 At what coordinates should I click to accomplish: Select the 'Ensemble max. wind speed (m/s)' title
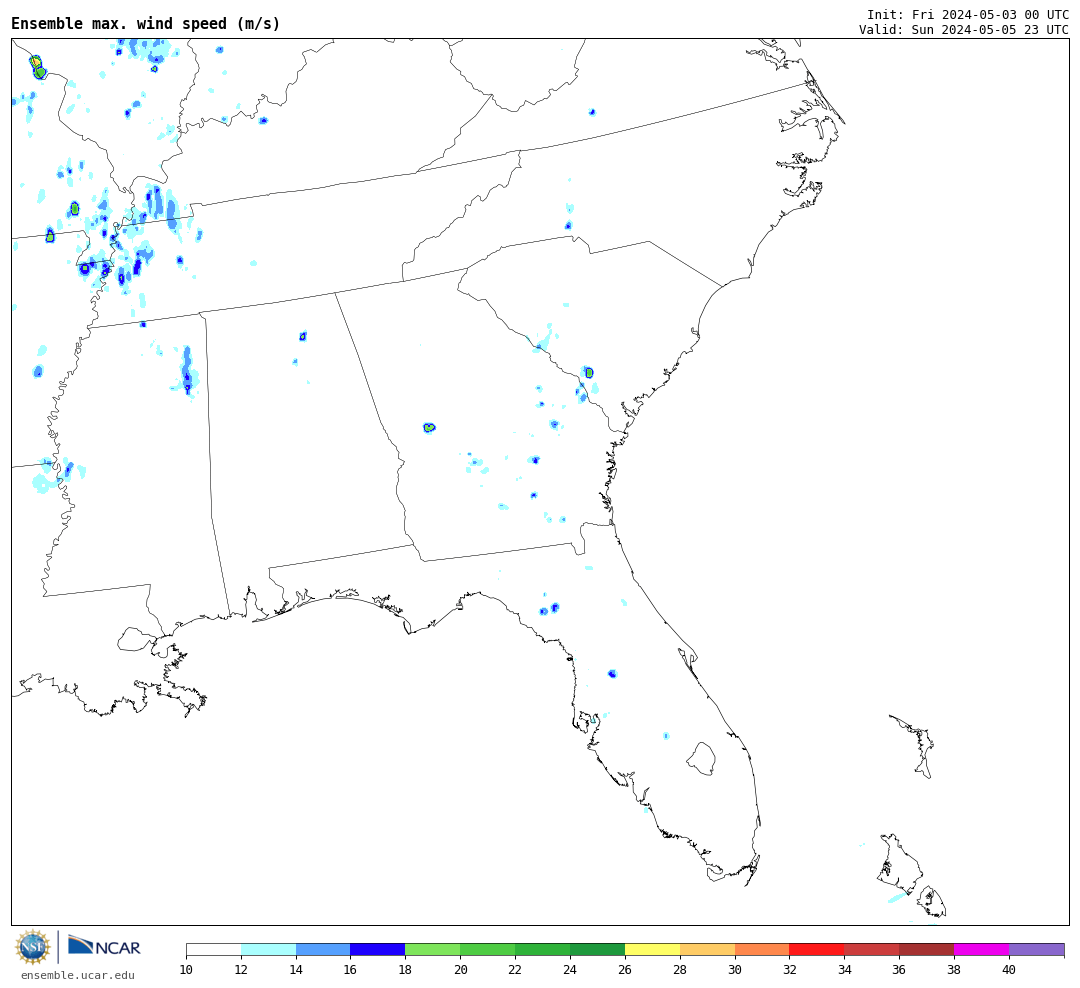(x=146, y=23)
